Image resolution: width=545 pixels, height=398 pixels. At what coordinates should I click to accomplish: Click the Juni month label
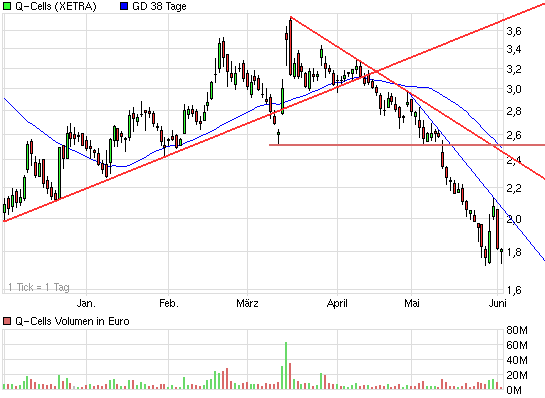(x=498, y=303)
